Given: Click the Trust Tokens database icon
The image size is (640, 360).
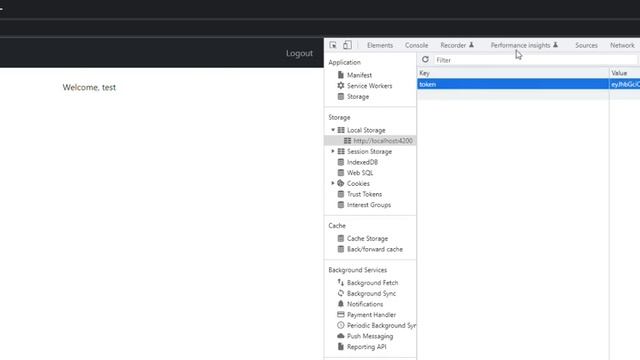Looking at the screenshot, I should click(341, 194).
